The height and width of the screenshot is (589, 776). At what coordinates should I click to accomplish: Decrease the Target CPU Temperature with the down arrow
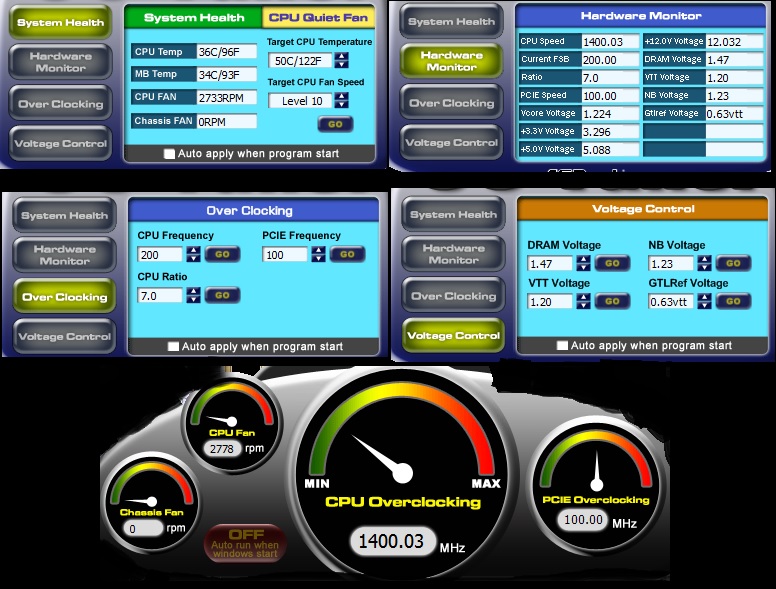[x=341, y=64]
